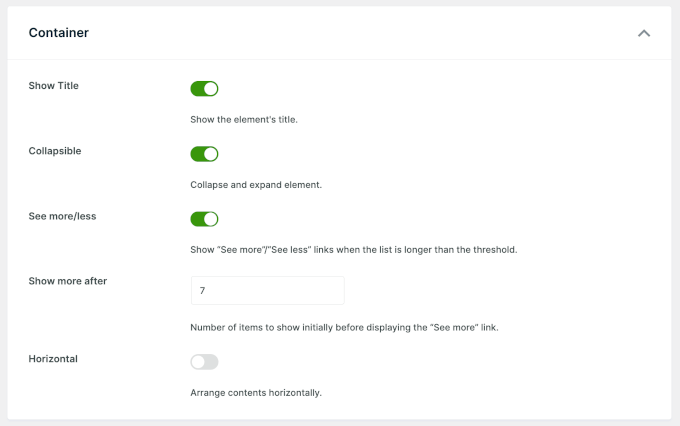Screen dimensions: 680x426
Task: Click the "Arrange contents horizontally" description
Action: click(255, 393)
